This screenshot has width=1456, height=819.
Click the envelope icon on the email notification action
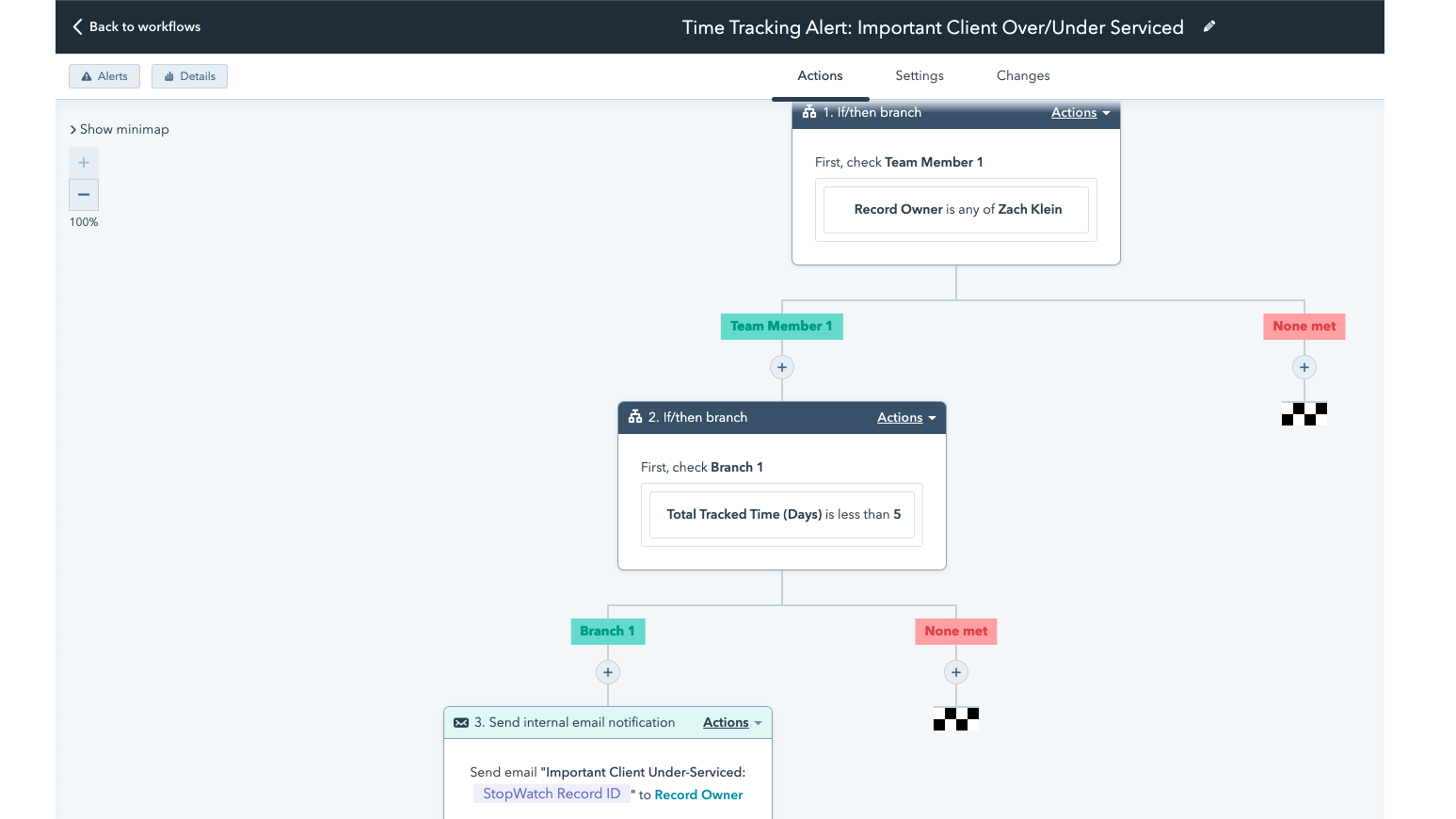click(x=461, y=722)
